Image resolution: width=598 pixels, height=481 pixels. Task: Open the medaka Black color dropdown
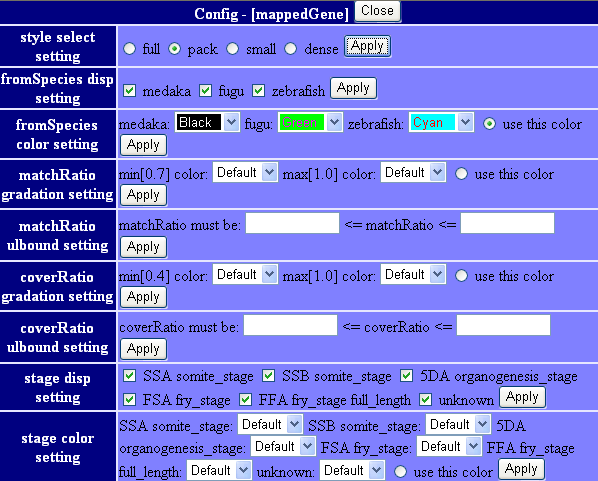(x=207, y=122)
